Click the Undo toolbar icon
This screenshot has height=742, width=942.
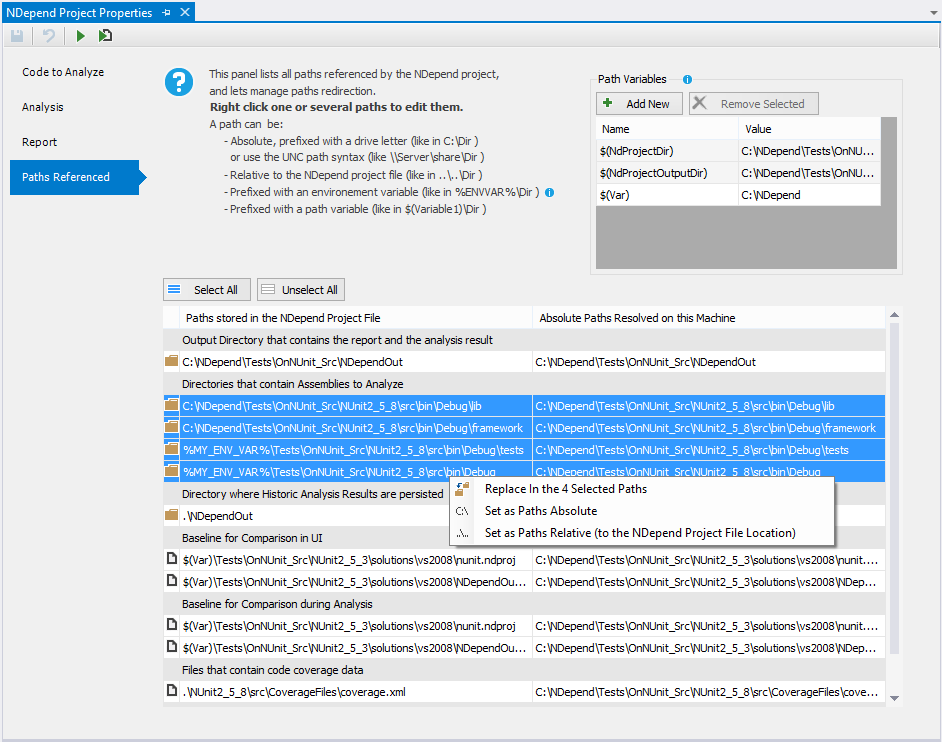[x=49, y=36]
